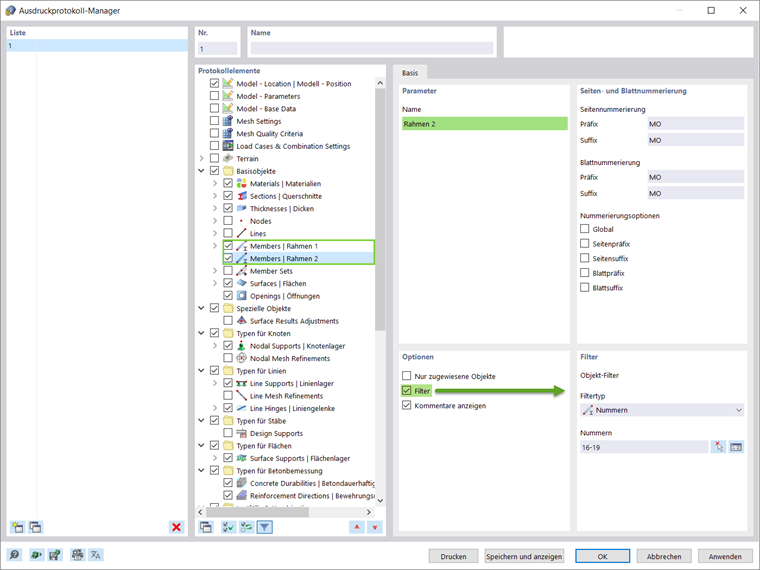Click the Model - Location globe icon

228,83
